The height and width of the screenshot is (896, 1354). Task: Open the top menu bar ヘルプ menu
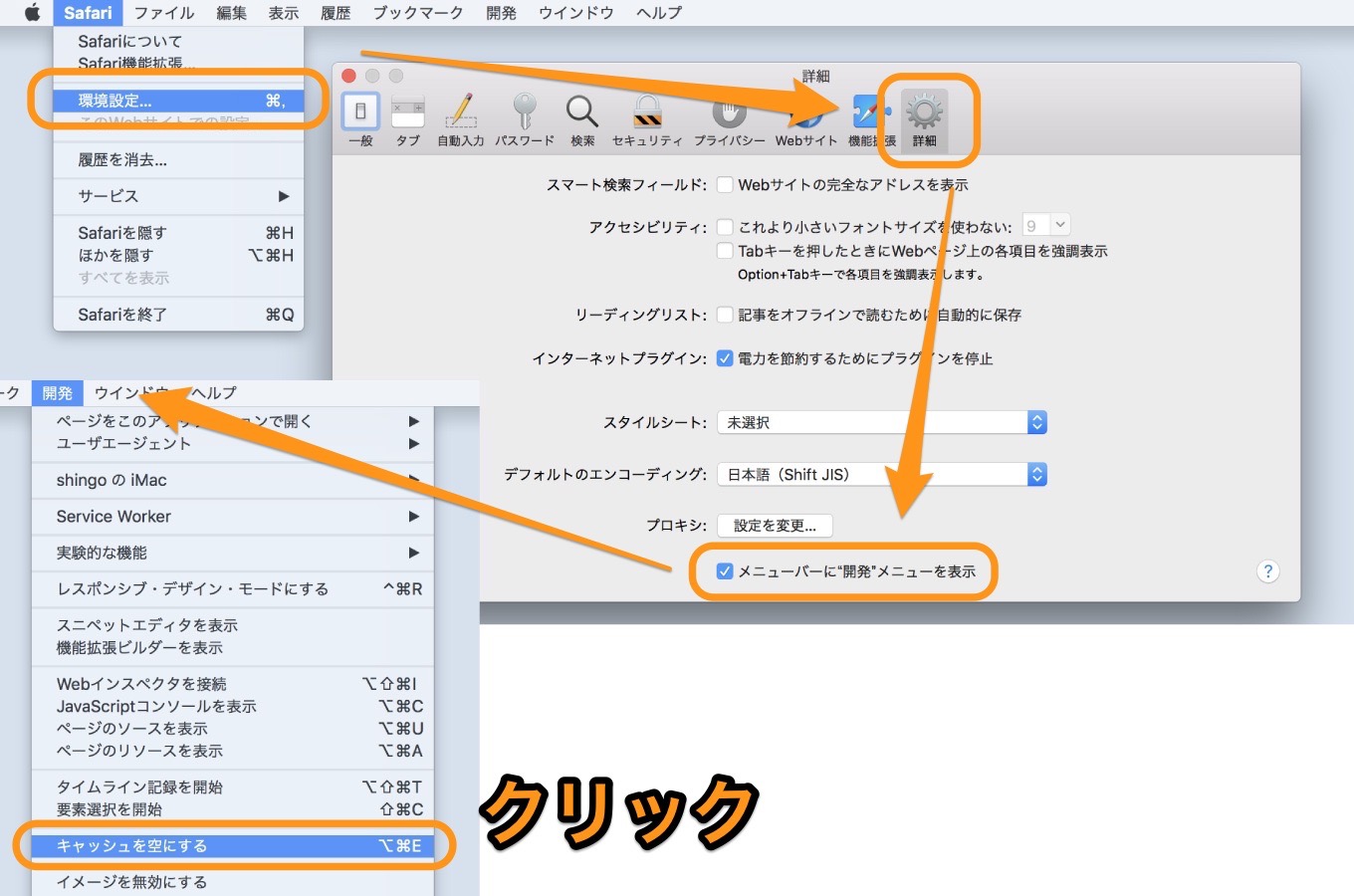pos(659,12)
